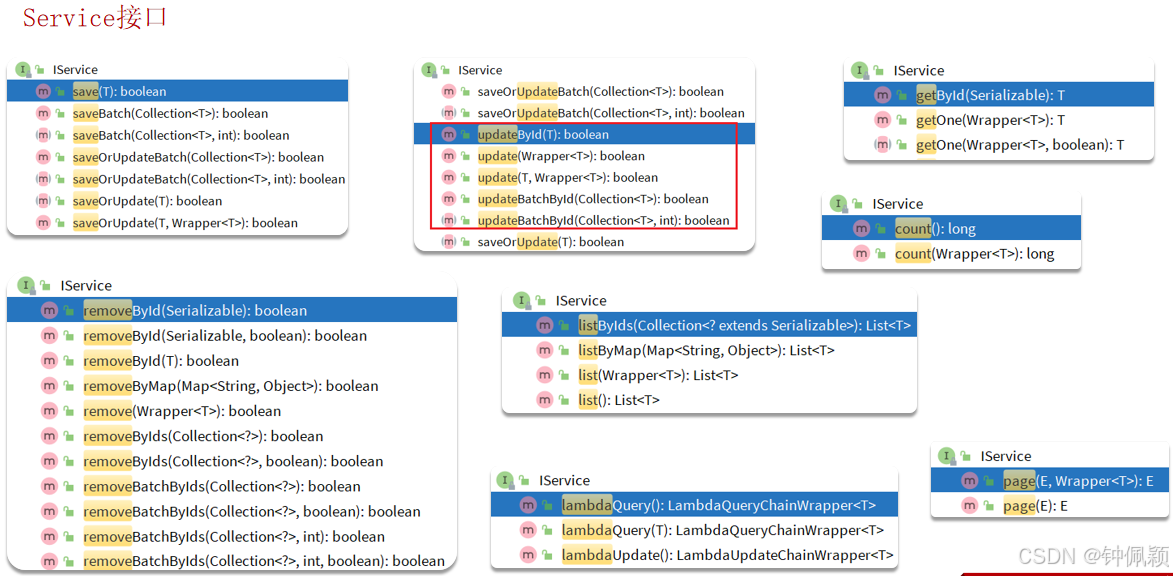1173x576 pixels.
Task: Click the method icon beside updateById(T): boolean
Action: pos(448,135)
